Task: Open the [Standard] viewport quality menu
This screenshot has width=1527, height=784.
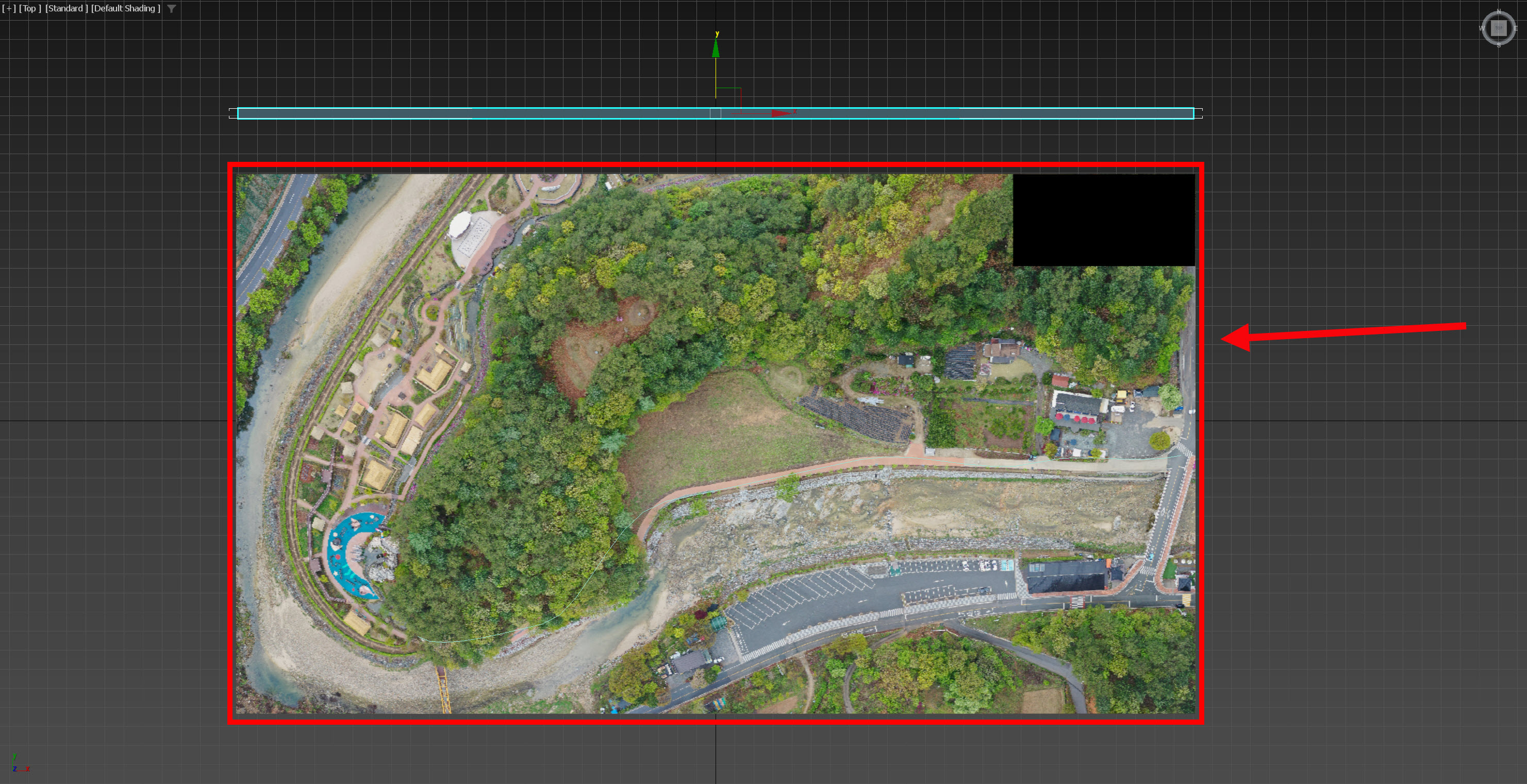Action: tap(66, 8)
